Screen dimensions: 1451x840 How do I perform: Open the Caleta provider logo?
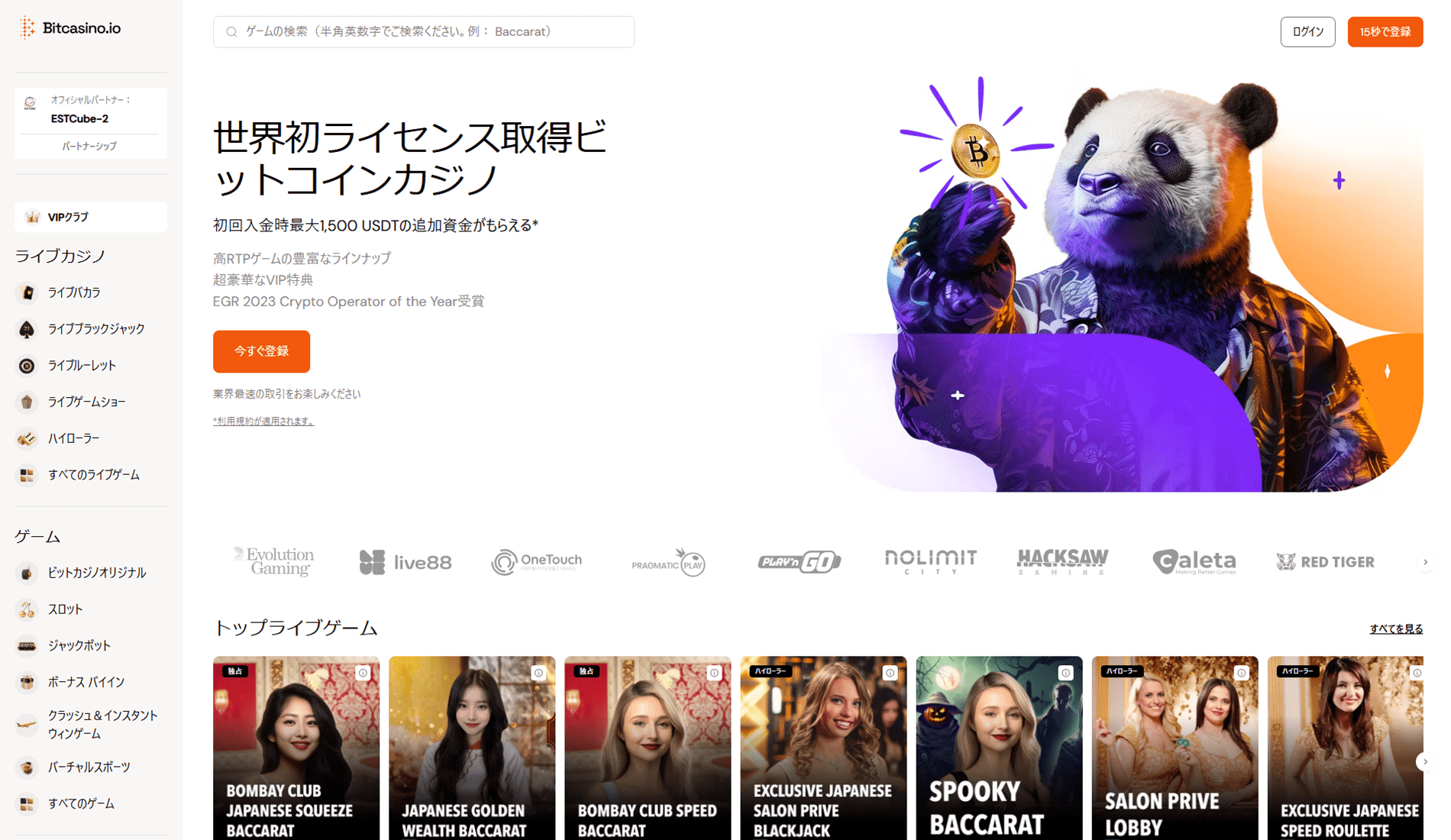click(1194, 562)
